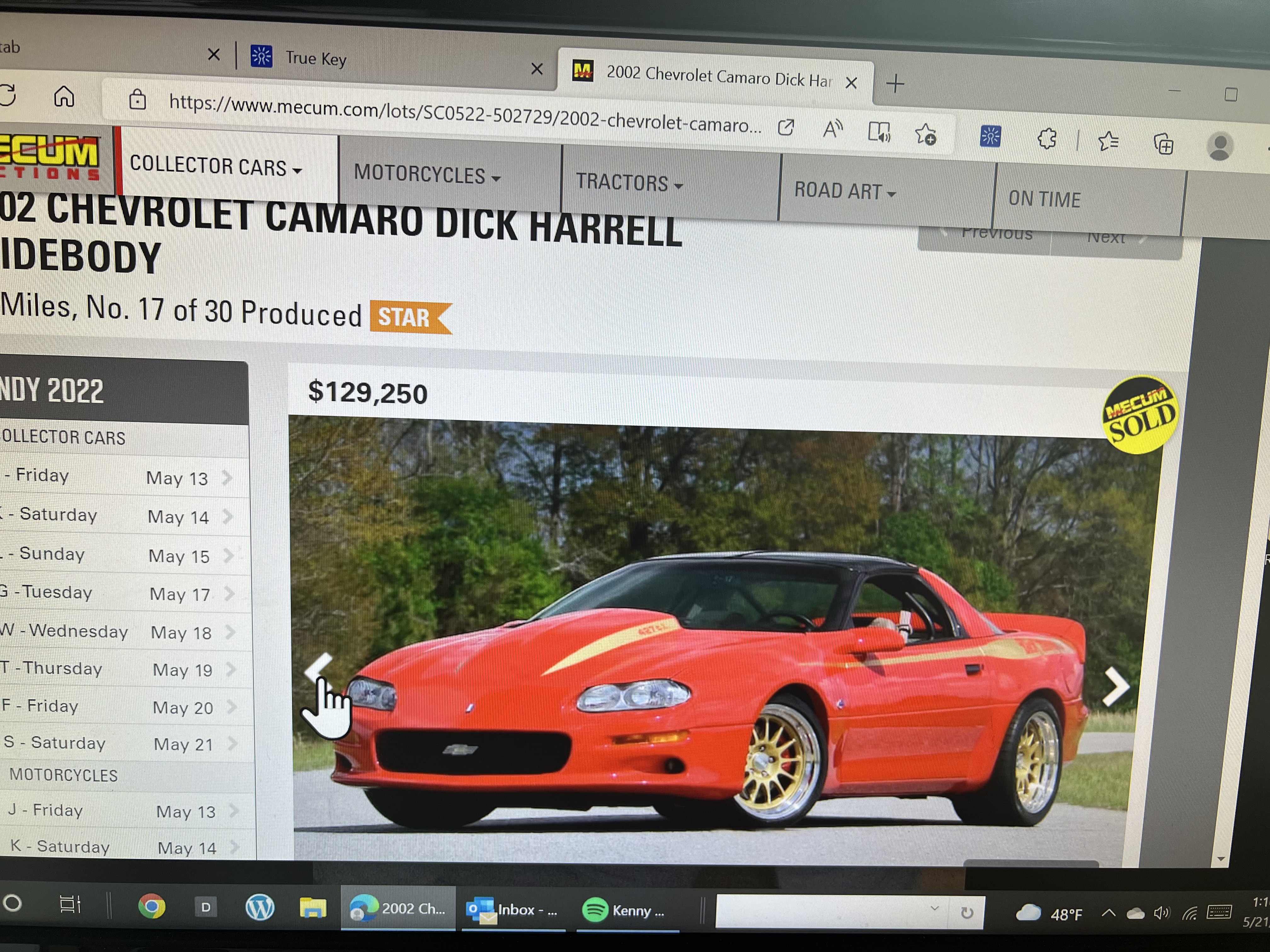Image resolution: width=1270 pixels, height=952 pixels.
Task: Open Outlook Inbox from taskbar
Action: click(513, 909)
